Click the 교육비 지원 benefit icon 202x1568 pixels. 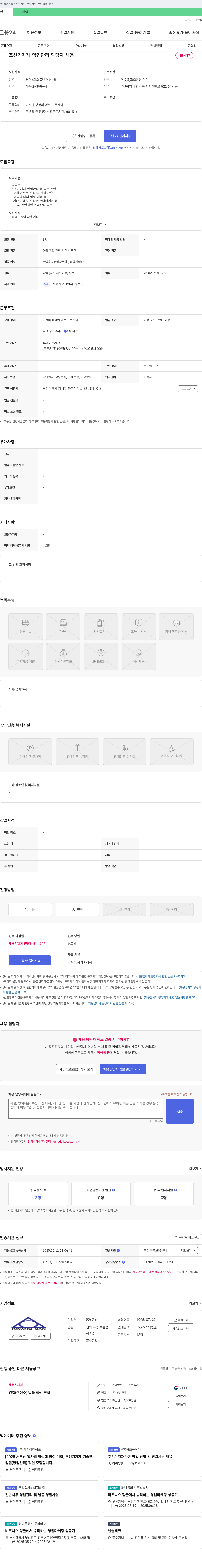pyautogui.click(x=139, y=623)
